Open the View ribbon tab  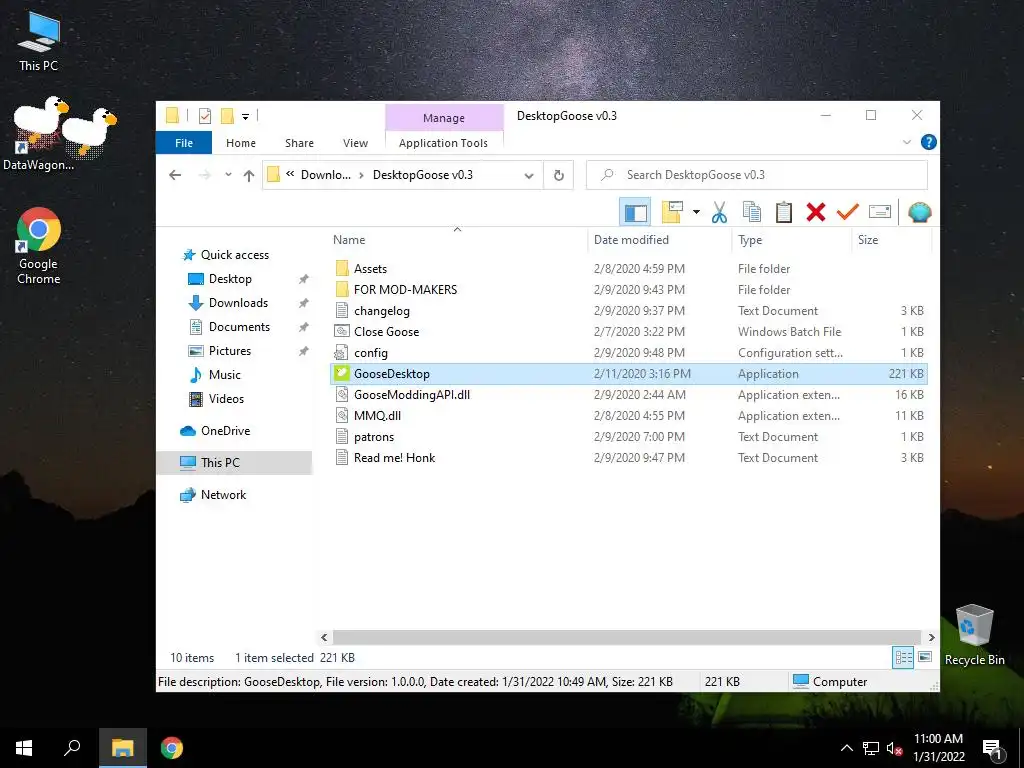click(x=355, y=143)
